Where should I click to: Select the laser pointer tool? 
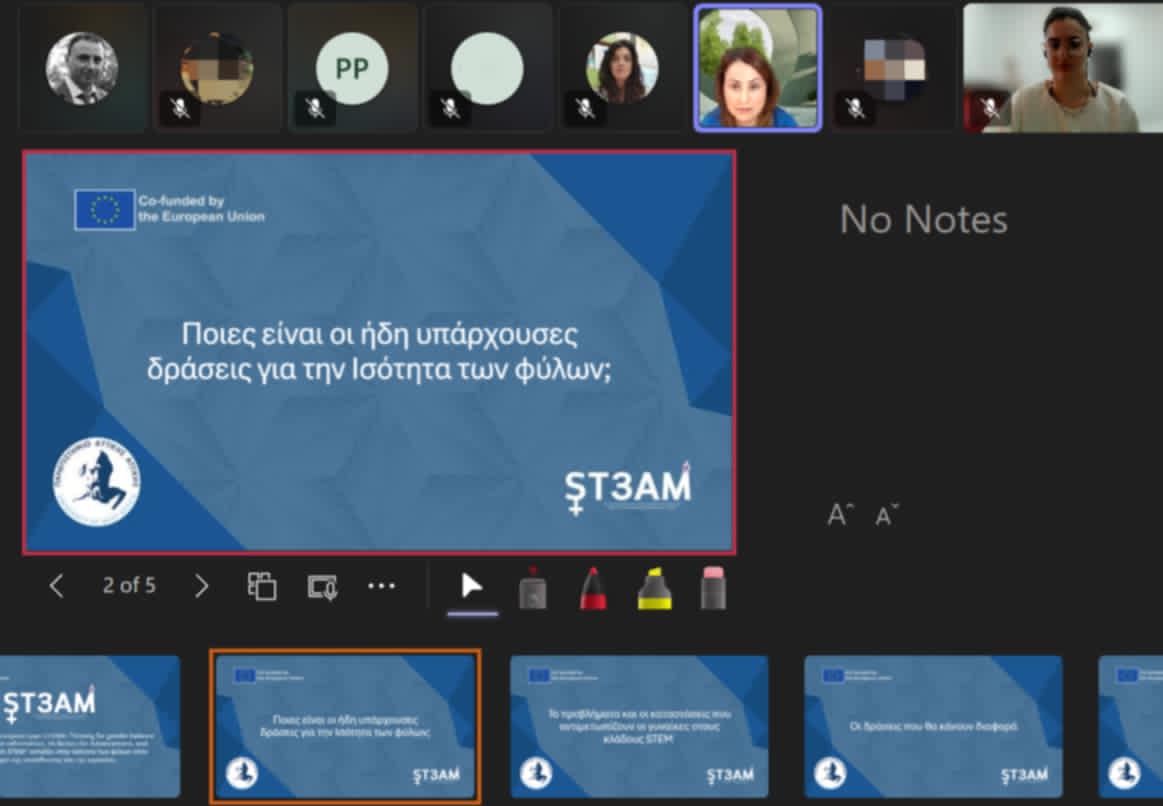point(533,589)
